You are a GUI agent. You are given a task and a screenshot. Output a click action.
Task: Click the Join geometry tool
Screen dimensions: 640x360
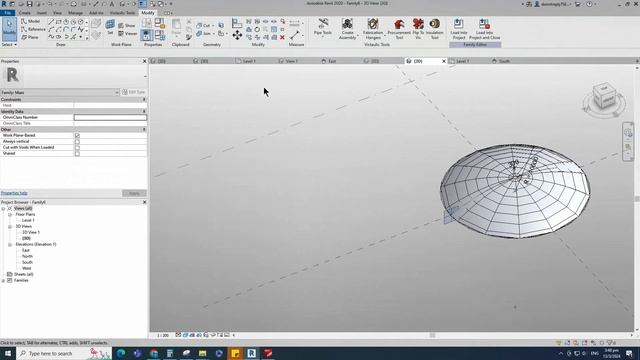205,33
